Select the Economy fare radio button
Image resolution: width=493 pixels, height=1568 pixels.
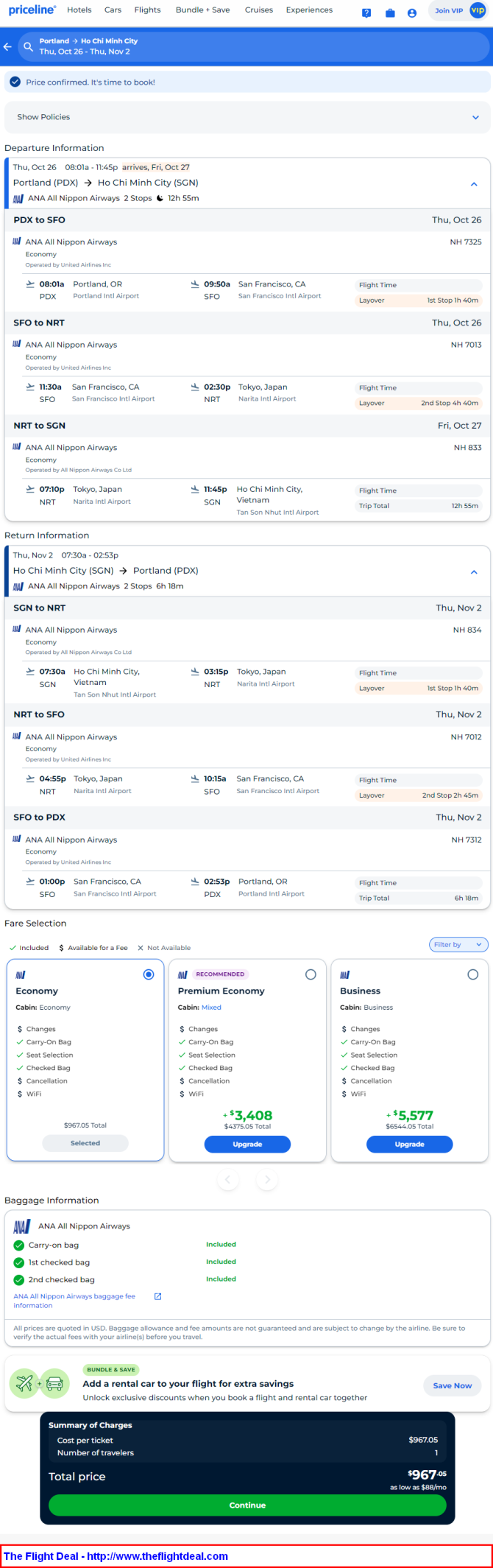(149, 974)
